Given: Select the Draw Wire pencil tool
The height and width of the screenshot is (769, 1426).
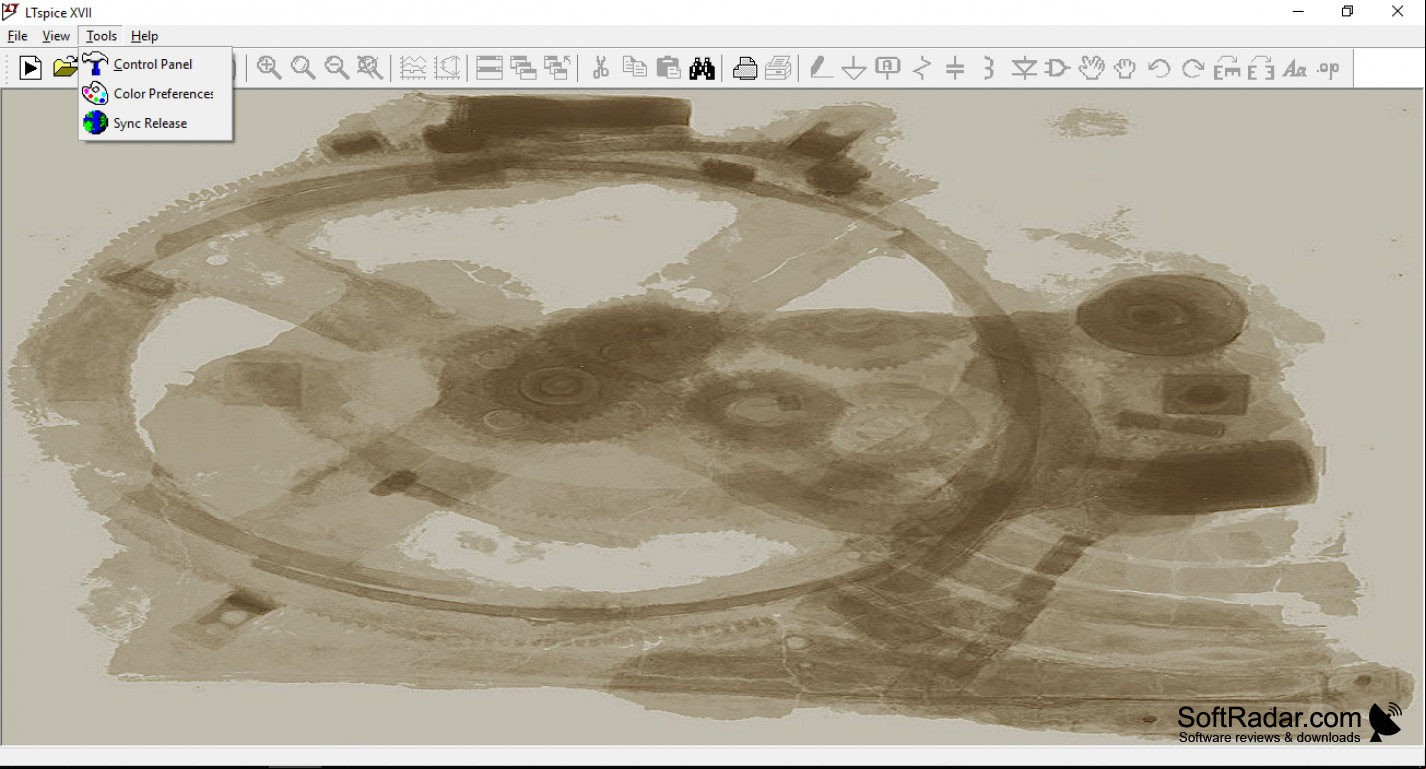Looking at the screenshot, I should (821, 68).
